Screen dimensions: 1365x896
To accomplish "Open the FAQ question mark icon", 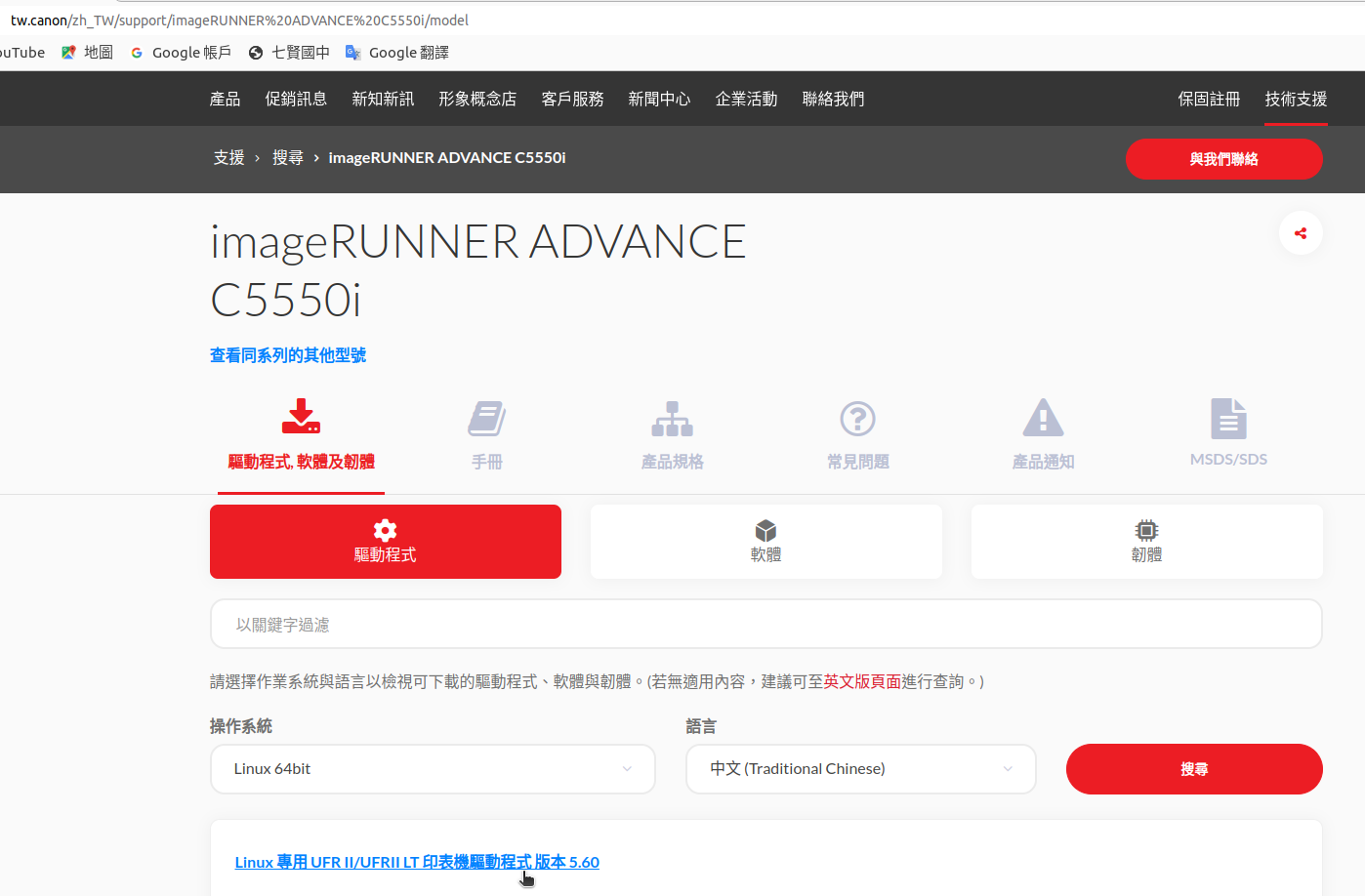I will click(x=858, y=419).
